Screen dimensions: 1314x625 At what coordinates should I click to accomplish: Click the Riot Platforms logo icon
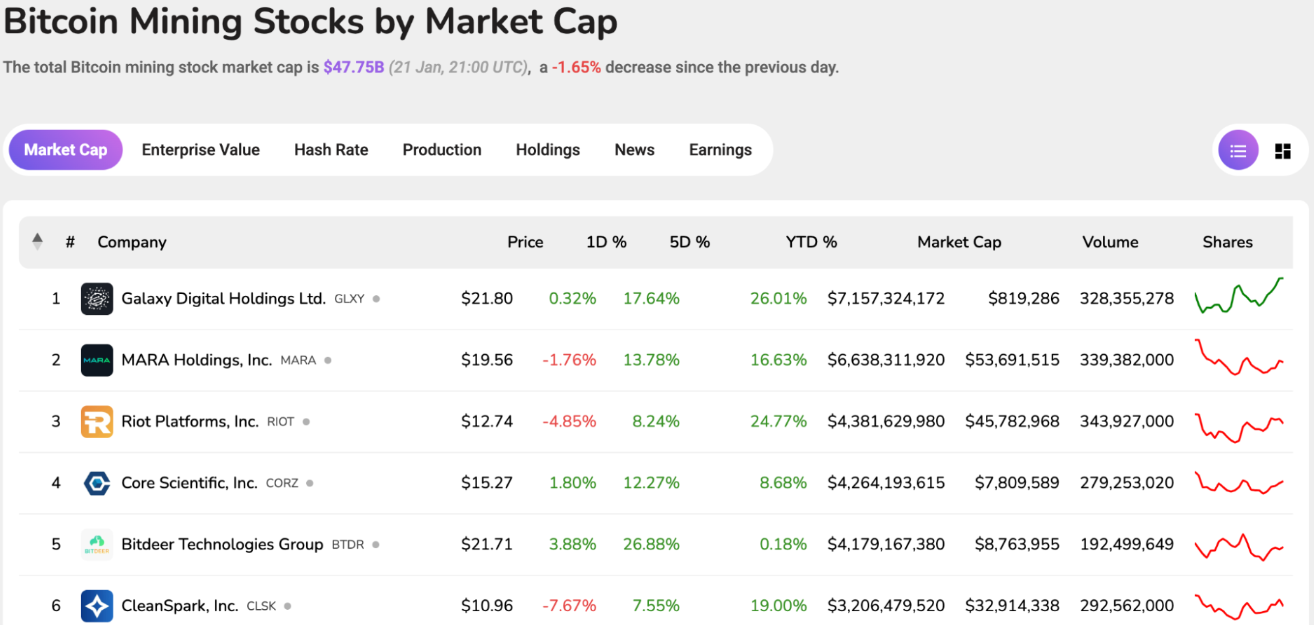[97, 422]
